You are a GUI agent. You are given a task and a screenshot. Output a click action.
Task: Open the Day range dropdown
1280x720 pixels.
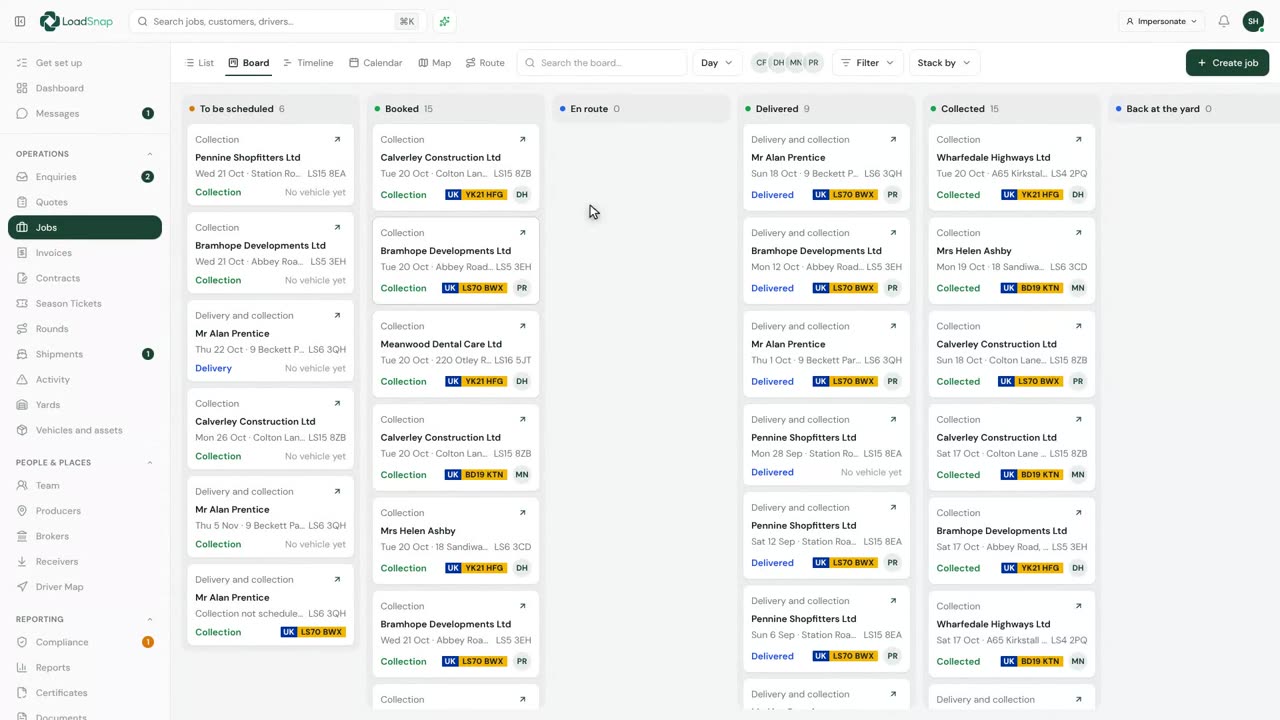pyautogui.click(x=717, y=62)
